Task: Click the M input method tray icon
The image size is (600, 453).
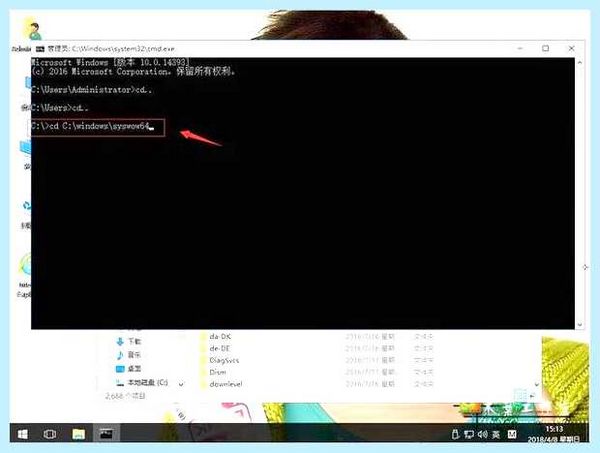Action: coord(512,434)
